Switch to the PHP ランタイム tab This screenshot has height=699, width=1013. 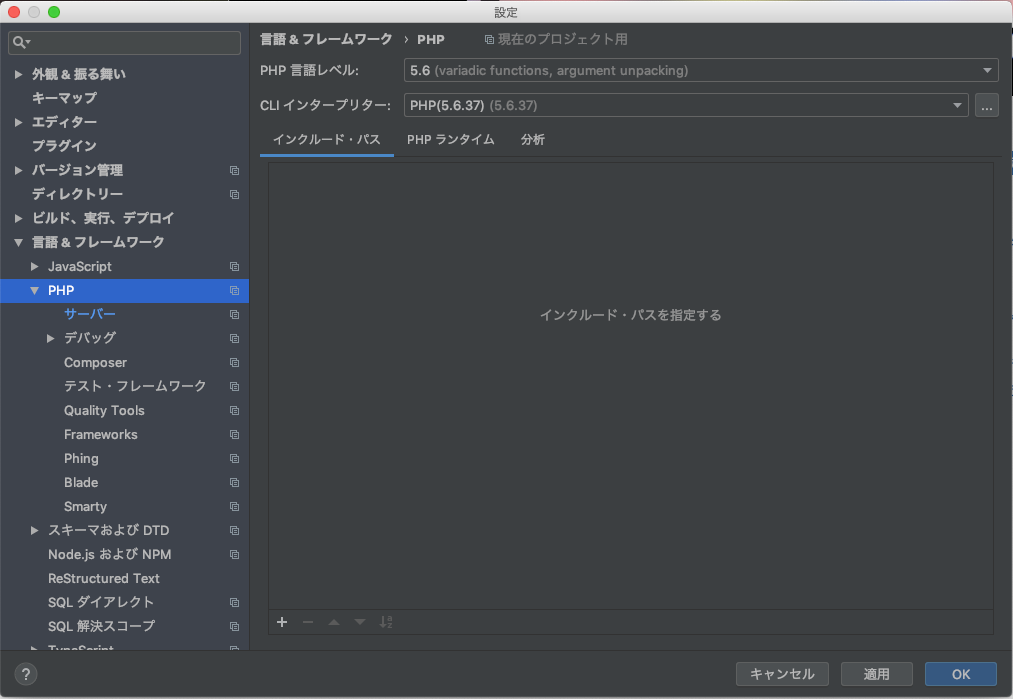pyautogui.click(x=450, y=139)
